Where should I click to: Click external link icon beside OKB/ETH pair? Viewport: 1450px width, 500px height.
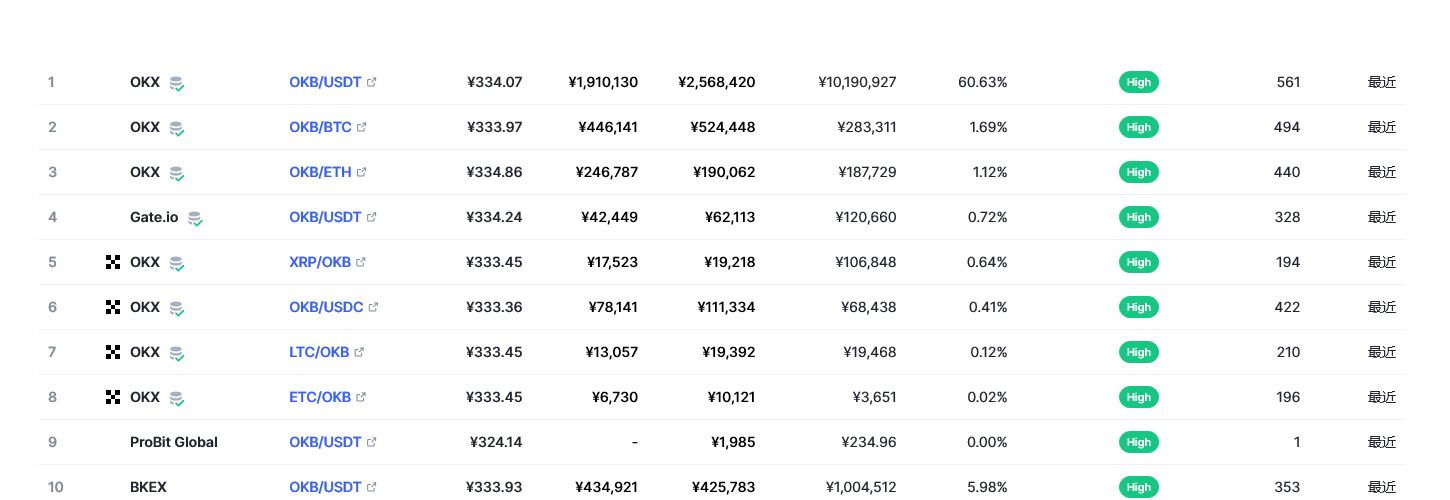pyautogui.click(x=362, y=172)
